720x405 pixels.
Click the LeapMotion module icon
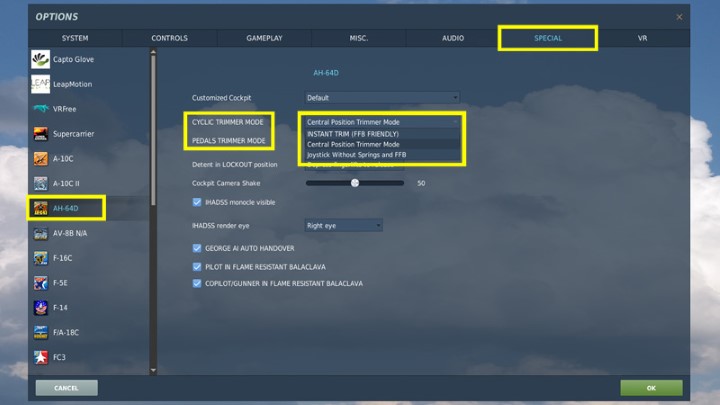[x=40, y=84]
